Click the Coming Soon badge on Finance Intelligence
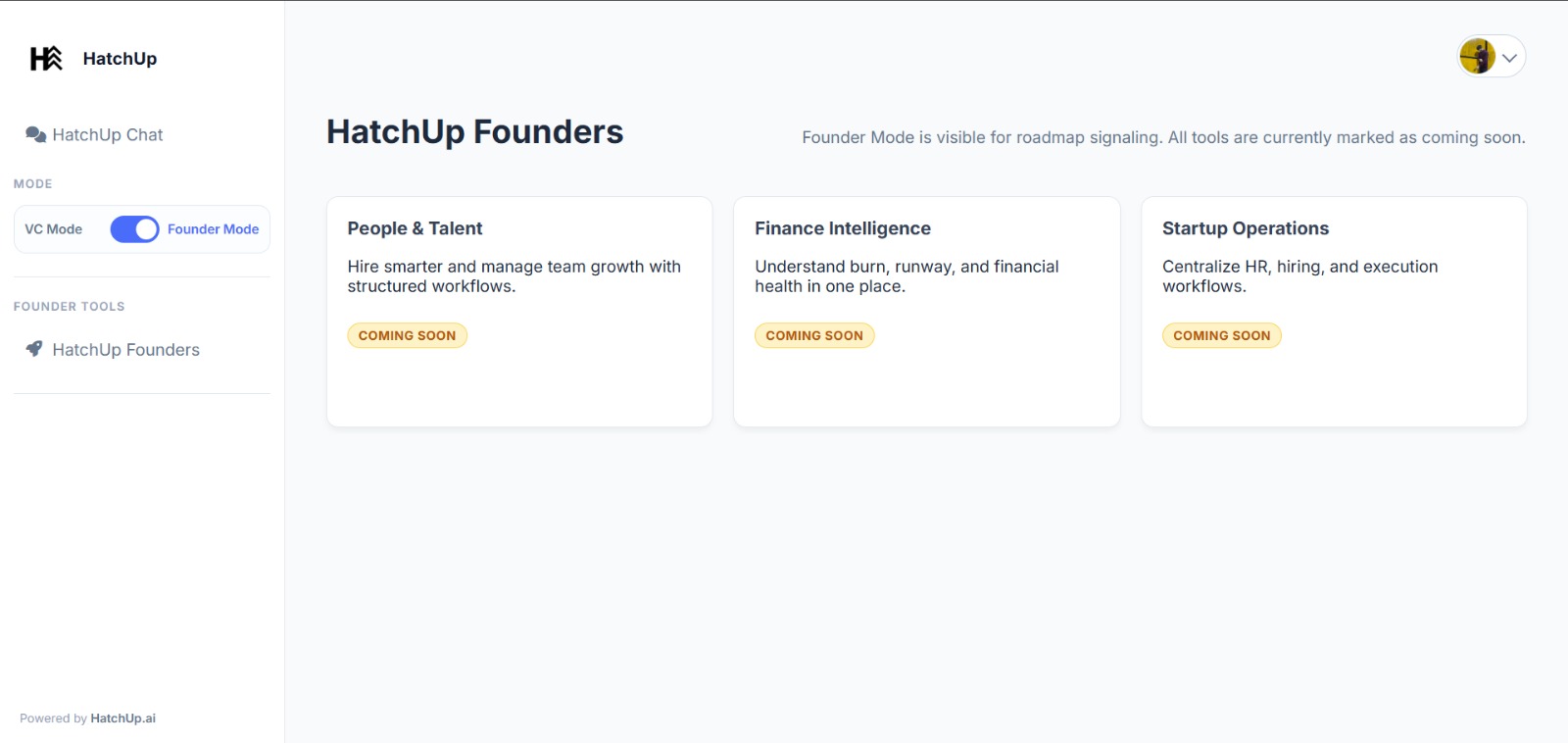1568x743 pixels. coord(814,335)
